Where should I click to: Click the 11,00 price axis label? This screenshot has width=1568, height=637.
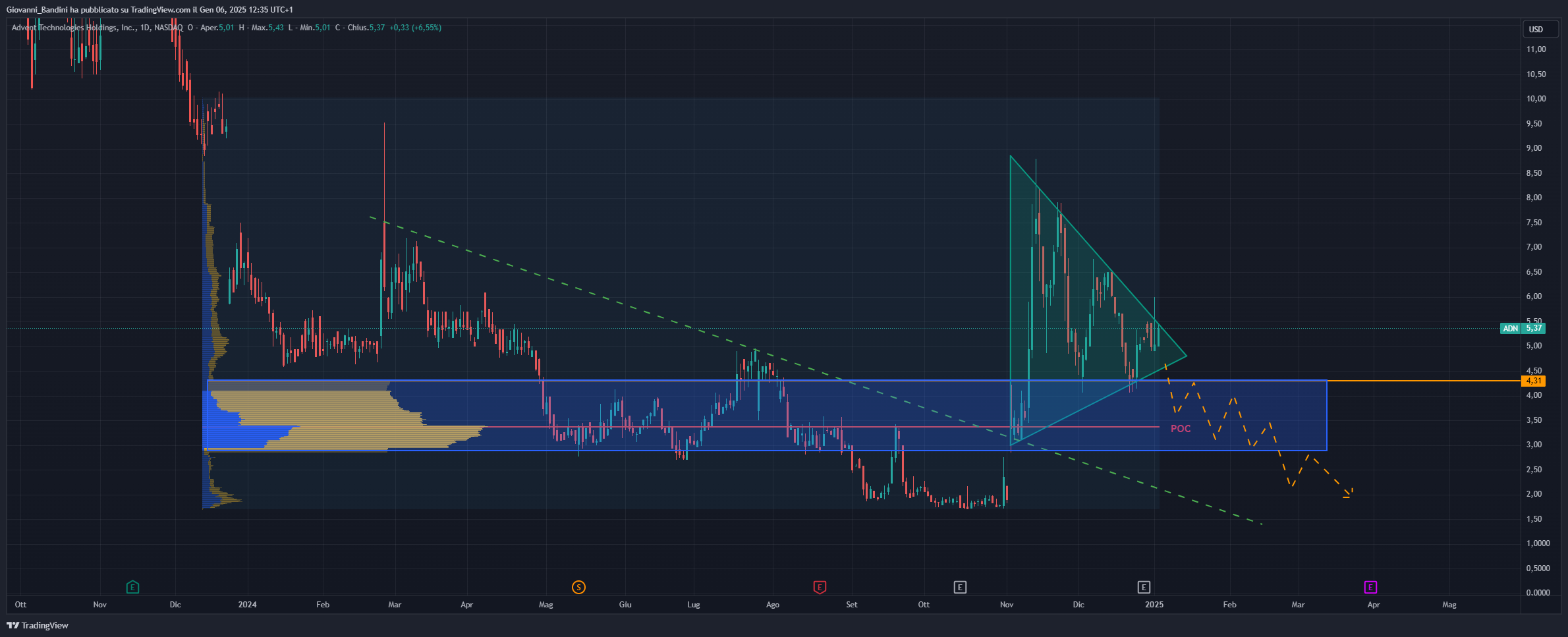[1536, 49]
